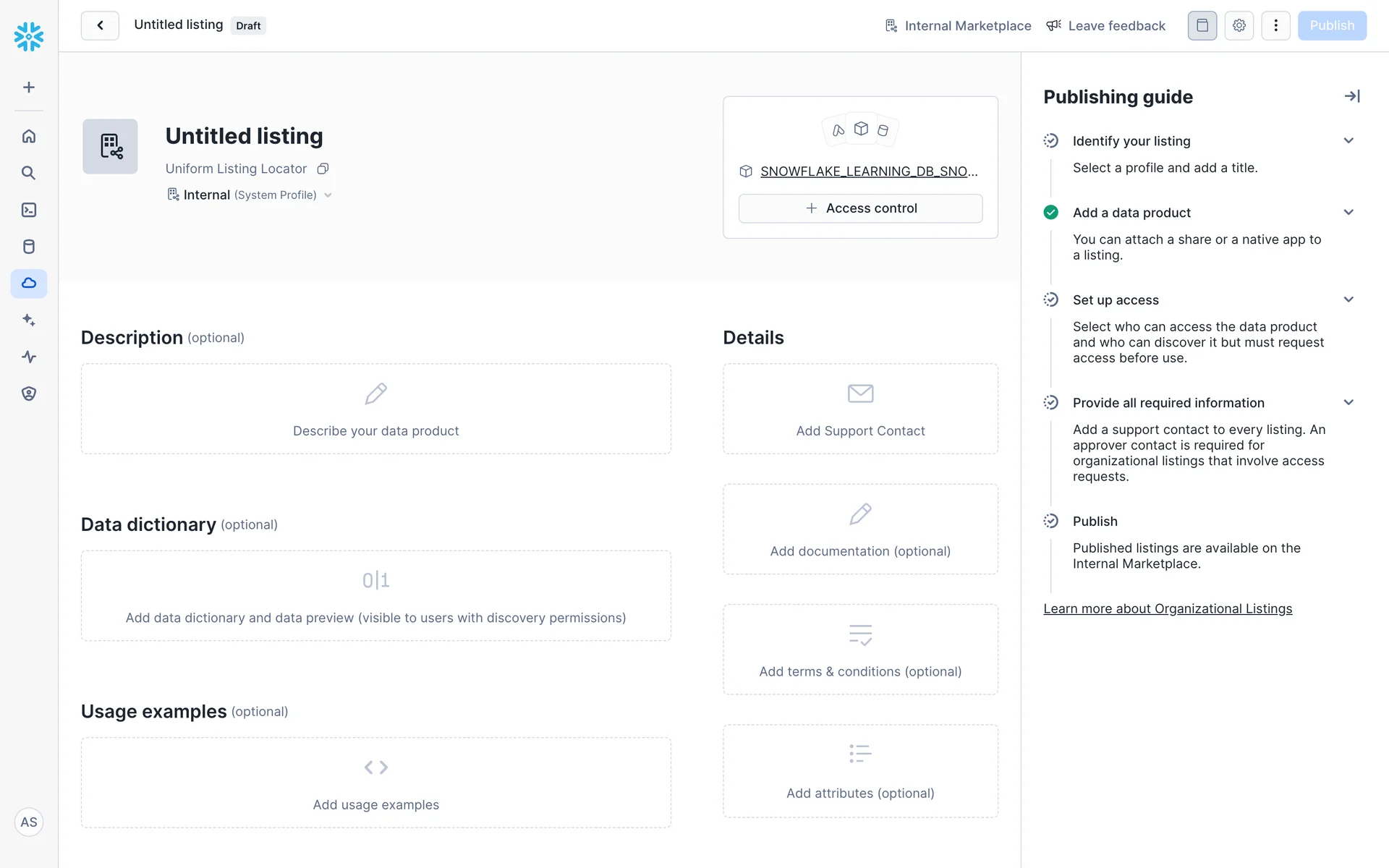
Task: Expand the Identify your listing step
Action: [1348, 141]
